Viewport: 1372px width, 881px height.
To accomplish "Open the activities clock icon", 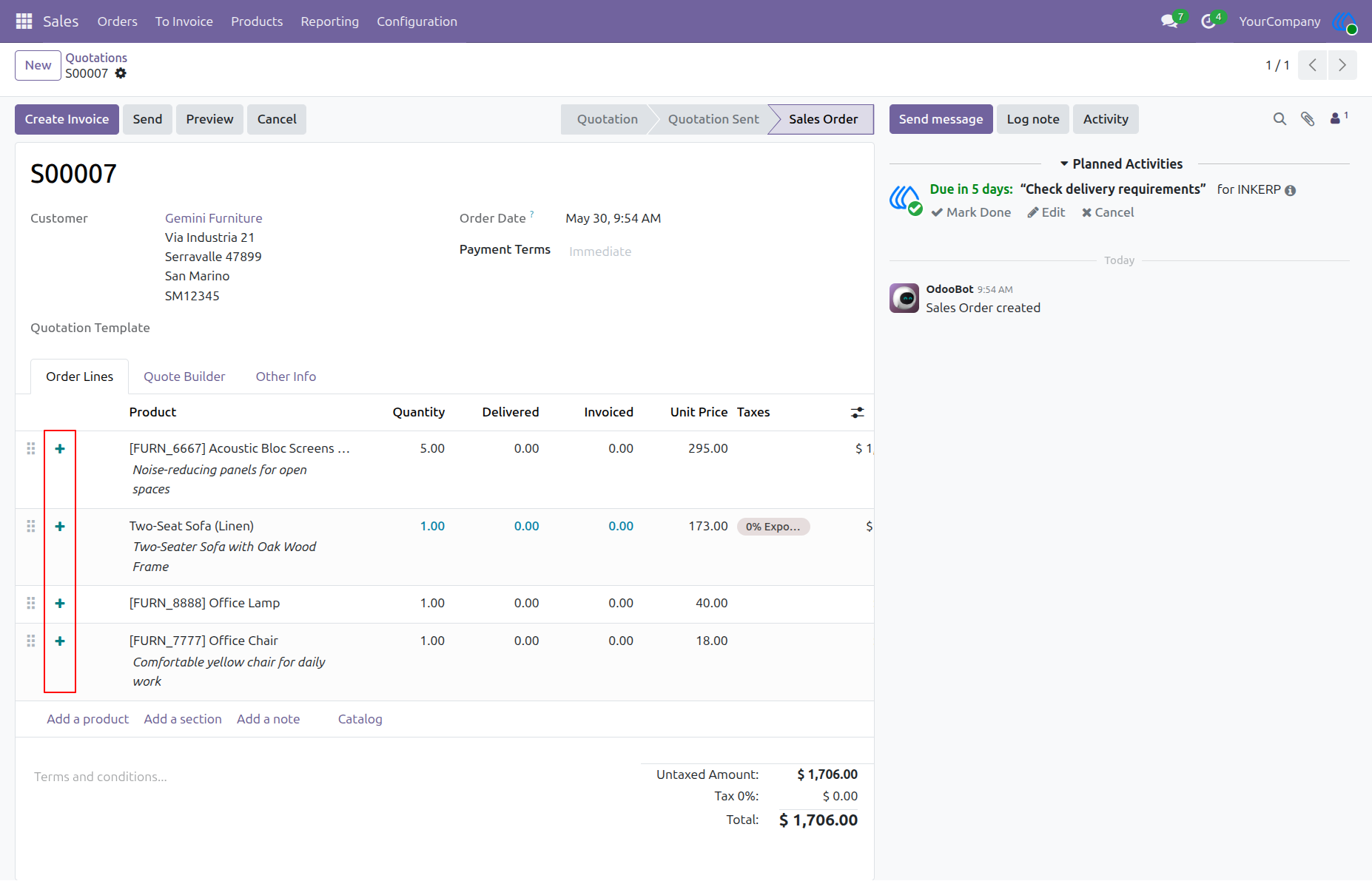I will click(x=1208, y=21).
